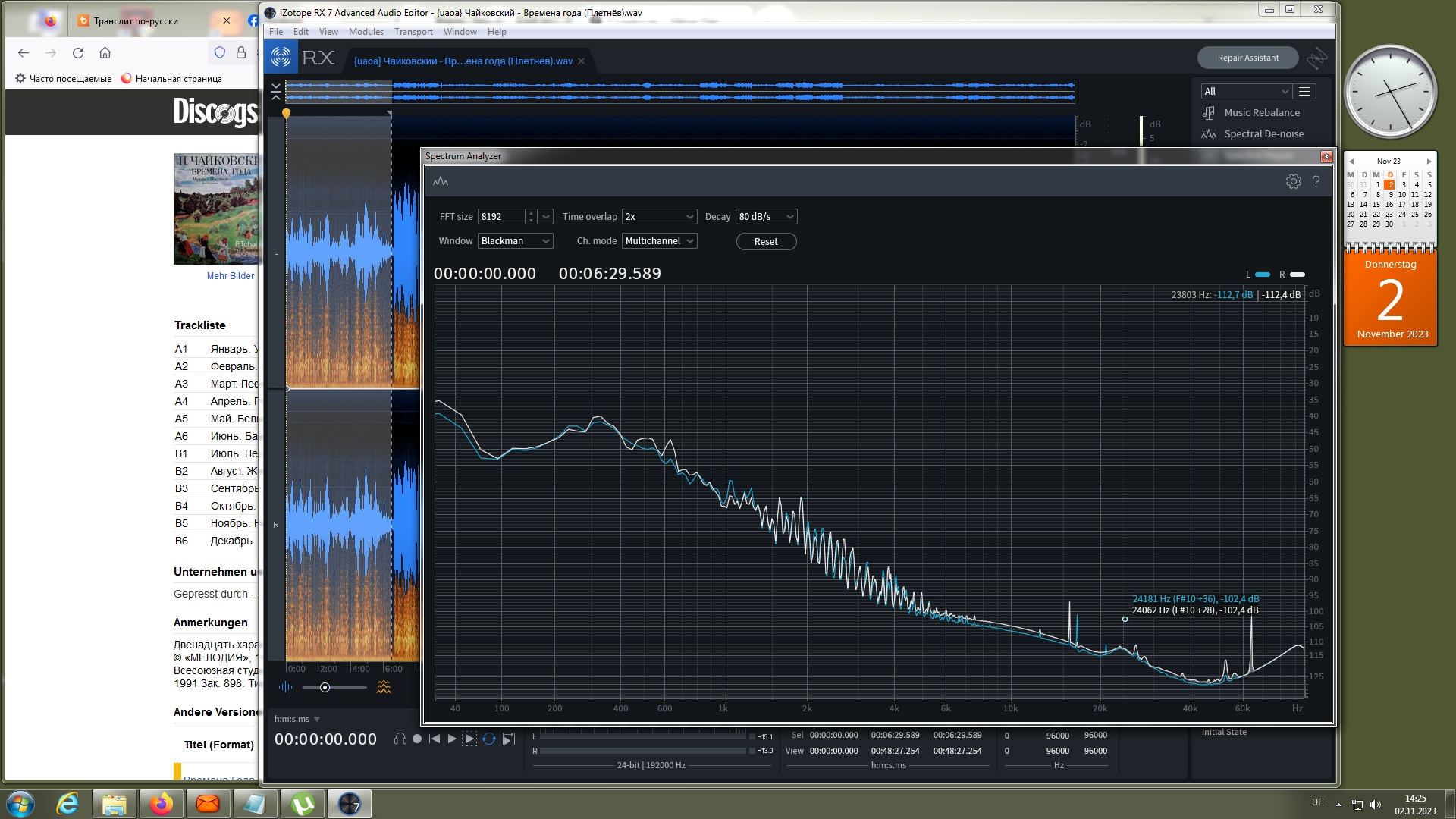Viewport: 1456px width, 819px height.
Task: Click the play selection icon
Action: (469, 739)
